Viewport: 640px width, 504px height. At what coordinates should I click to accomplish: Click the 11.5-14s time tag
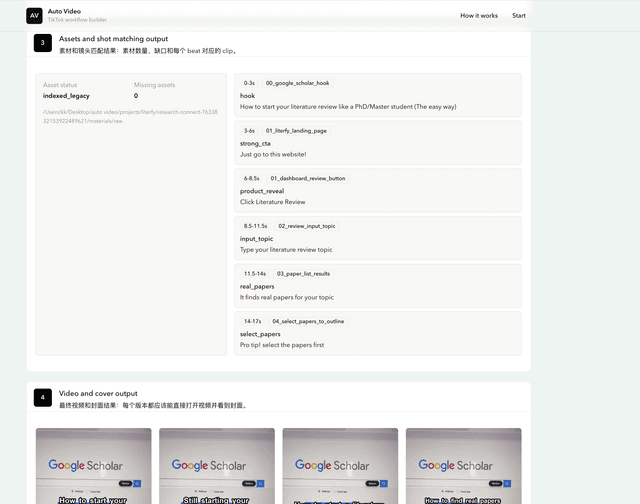coord(255,274)
